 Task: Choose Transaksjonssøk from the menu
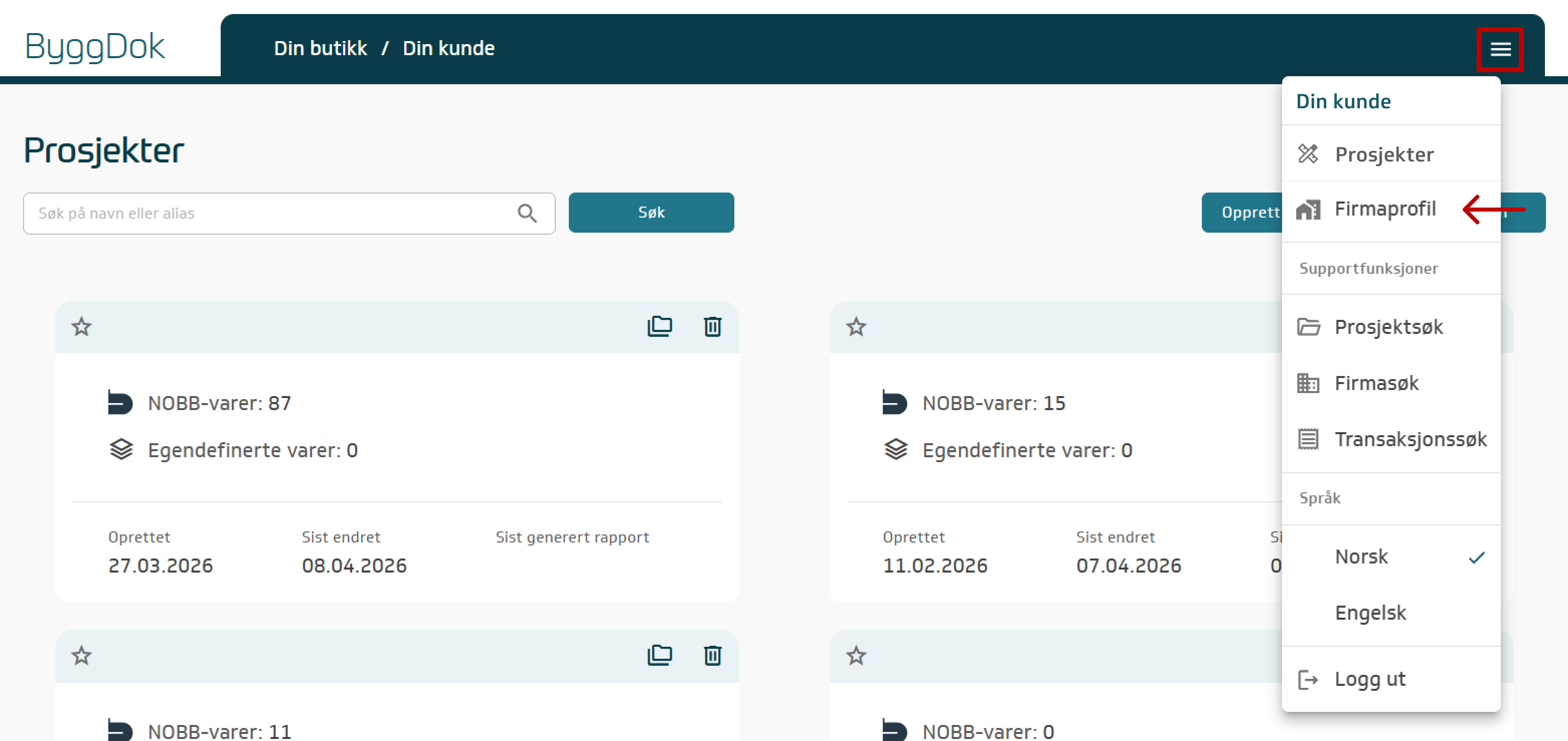point(1409,439)
